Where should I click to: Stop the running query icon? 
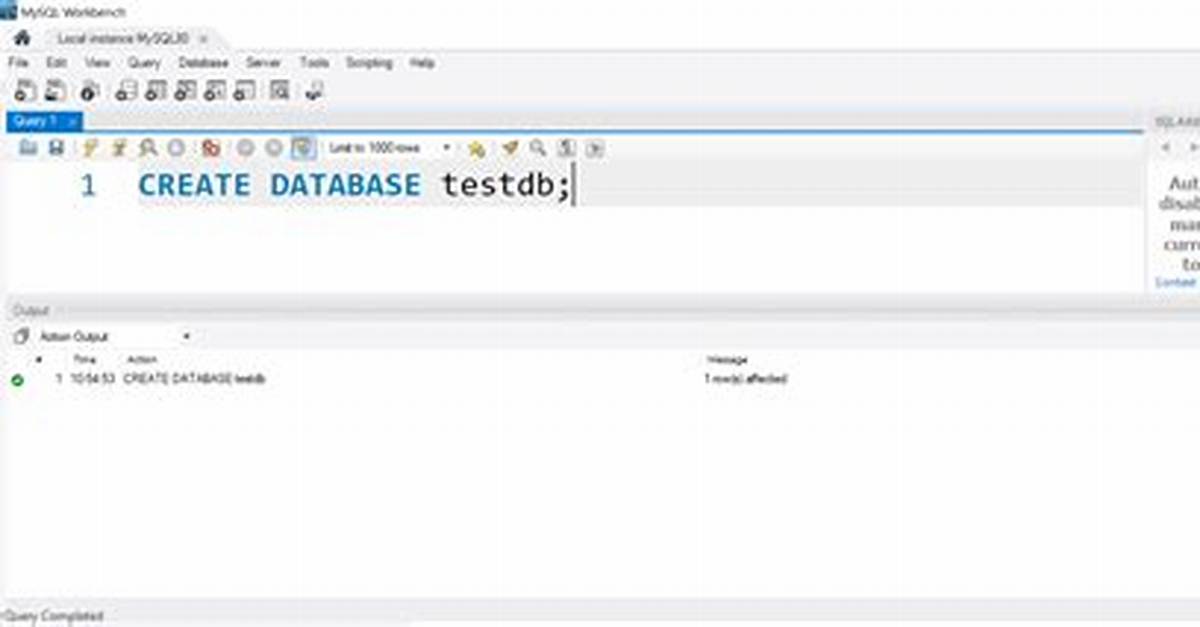pos(176,148)
